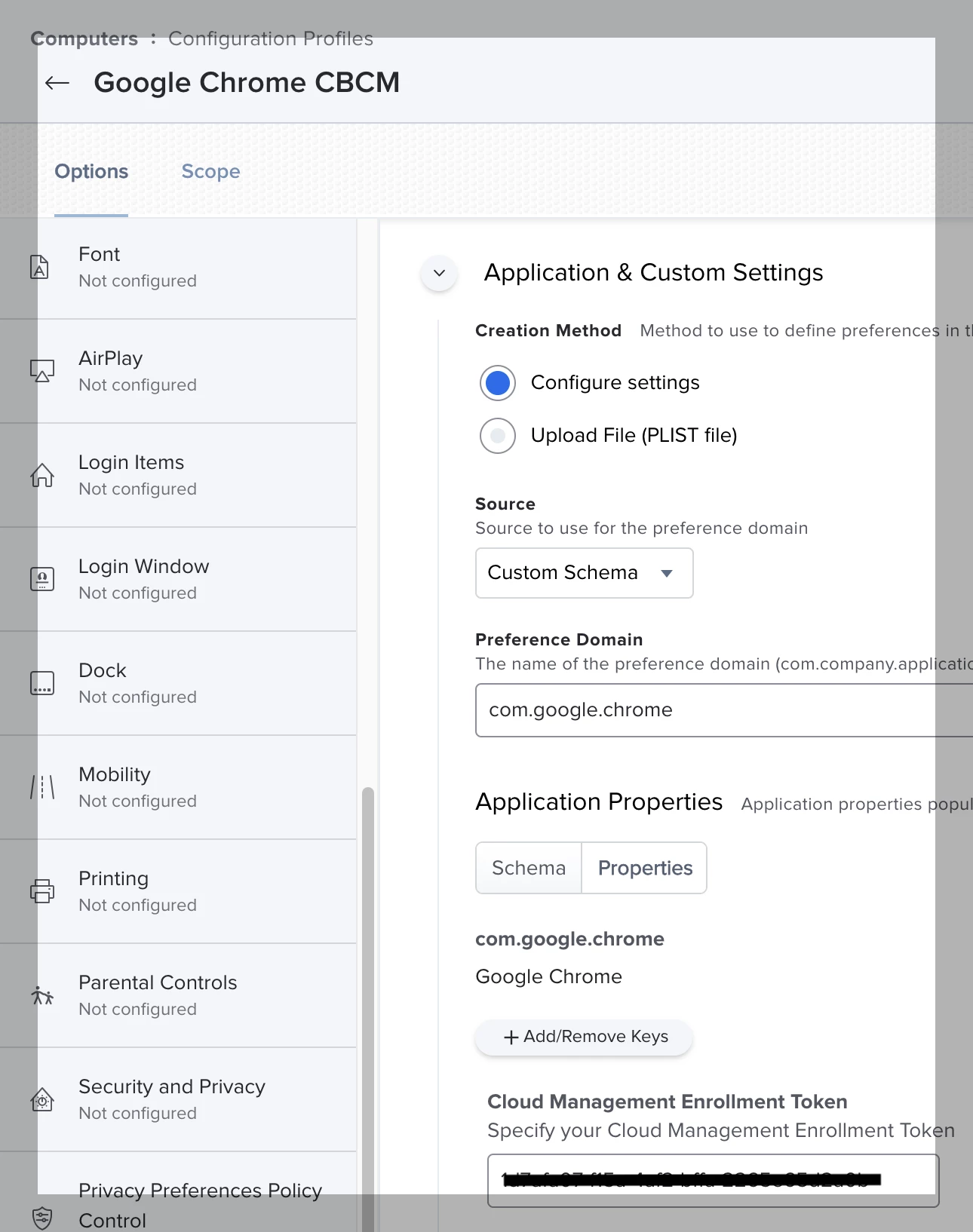Viewport: 973px width, 1232px height.
Task: Click the Dock payload icon
Action: click(x=42, y=683)
